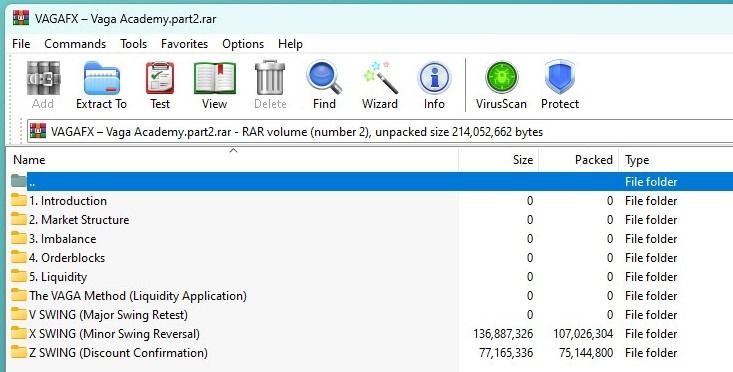Open the Favorites menu
Screen dimensions: 733x372
pos(184,44)
